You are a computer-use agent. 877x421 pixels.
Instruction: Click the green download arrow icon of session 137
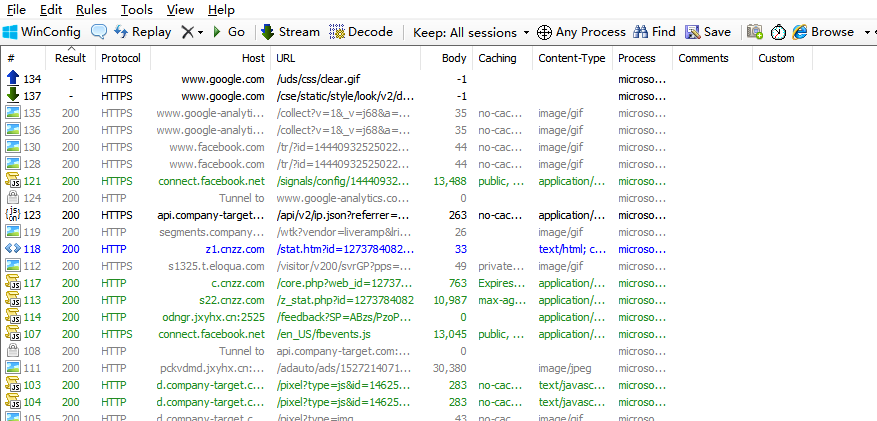click(13, 96)
